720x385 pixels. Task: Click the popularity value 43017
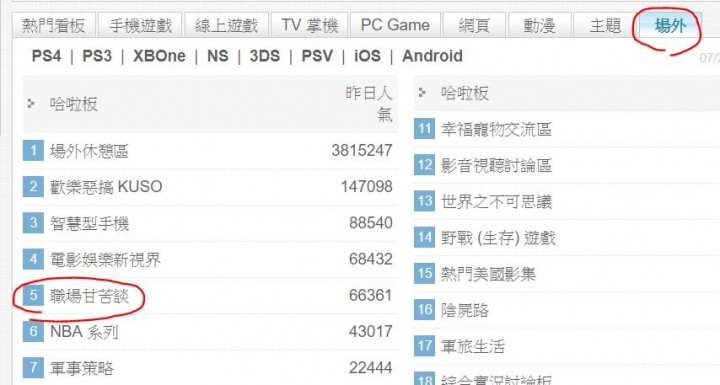(x=371, y=331)
